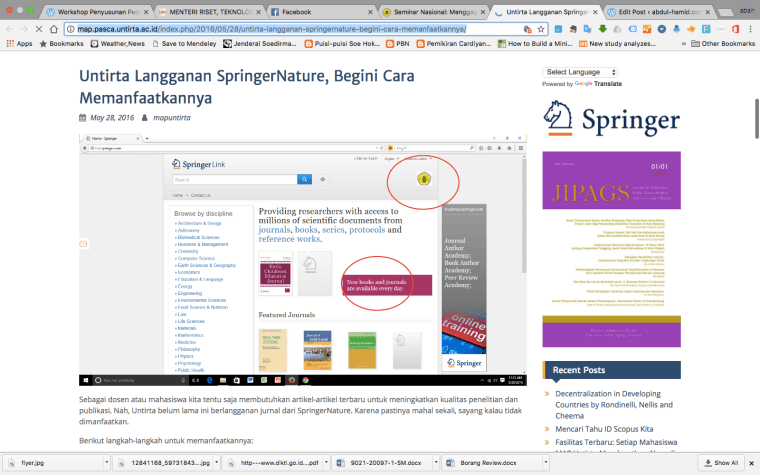This screenshot has width=760, height=475.
Task: Click the mapuntirta author link
Action: click(x=172, y=118)
